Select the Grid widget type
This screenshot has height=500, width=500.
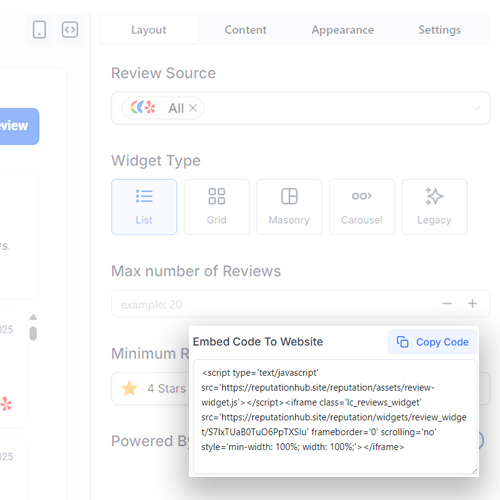(217, 207)
